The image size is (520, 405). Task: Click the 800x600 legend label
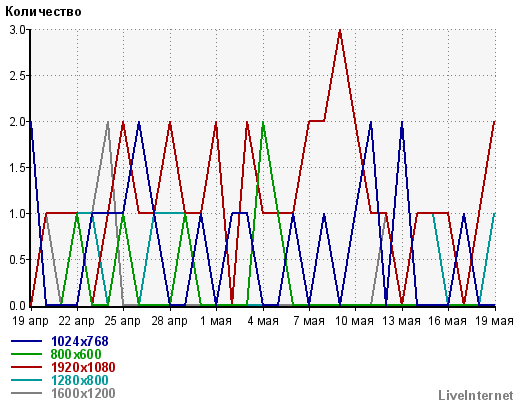click(x=76, y=354)
